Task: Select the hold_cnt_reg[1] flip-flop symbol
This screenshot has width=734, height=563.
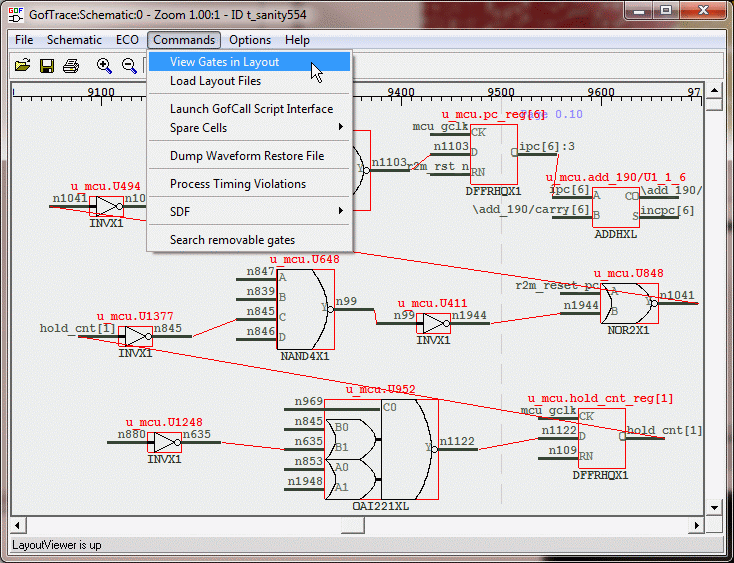Action: 601,438
